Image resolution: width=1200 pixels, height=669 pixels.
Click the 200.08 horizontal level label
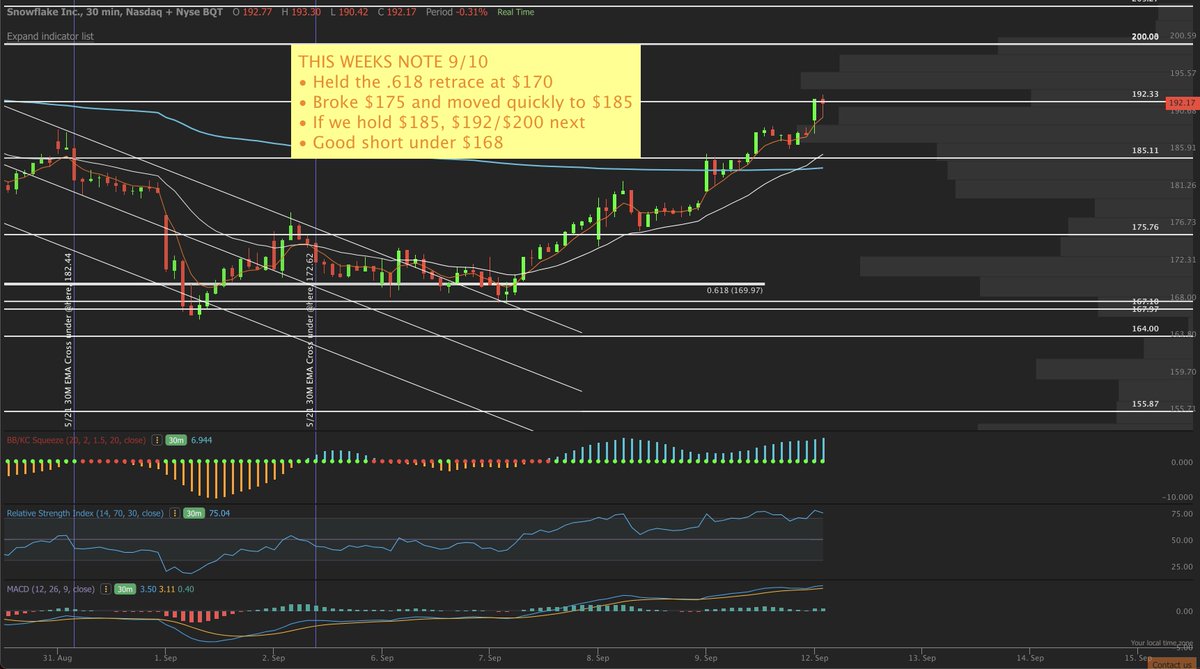click(x=1145, y=37)
